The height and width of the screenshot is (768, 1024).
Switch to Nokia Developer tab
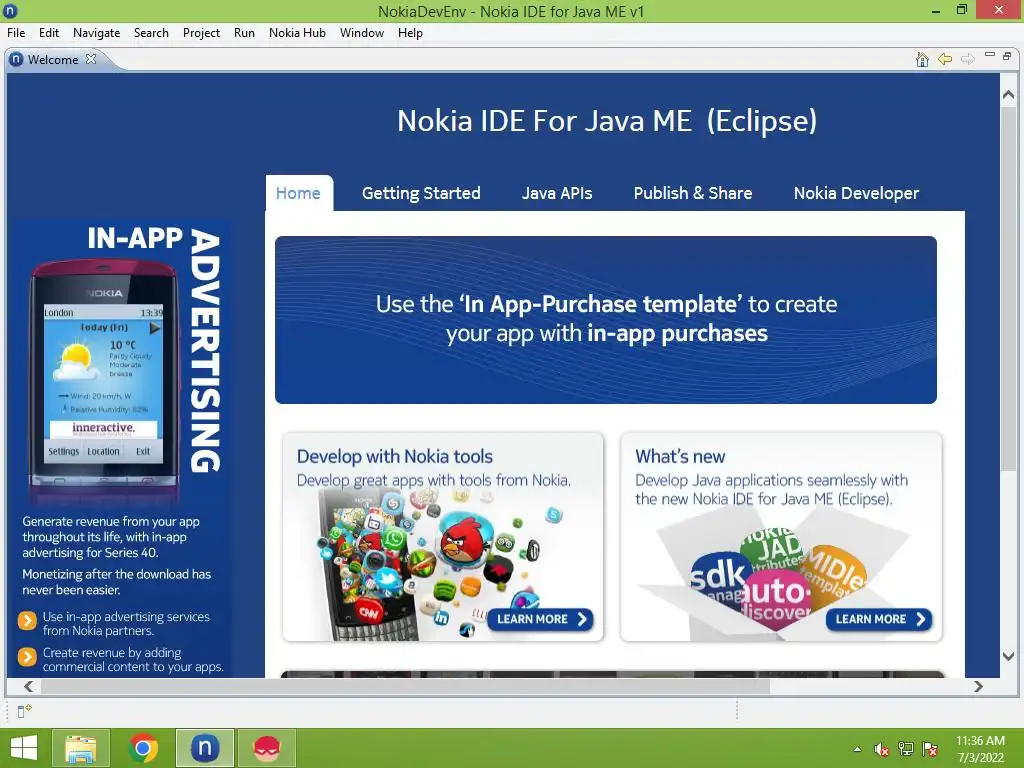(856, 193)
